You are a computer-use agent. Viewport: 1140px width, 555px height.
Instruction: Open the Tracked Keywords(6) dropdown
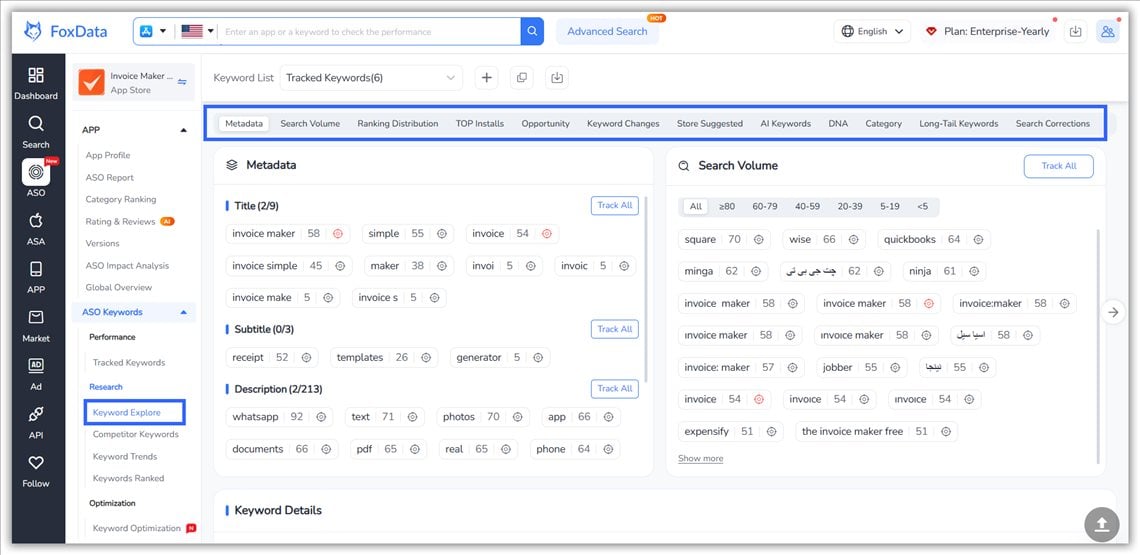coord(371,78)
